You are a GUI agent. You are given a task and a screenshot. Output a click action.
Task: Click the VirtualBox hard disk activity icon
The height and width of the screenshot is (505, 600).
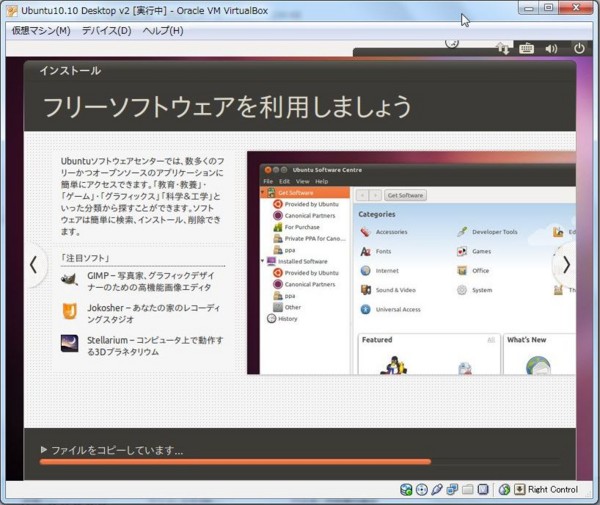(x=406, y=489)
